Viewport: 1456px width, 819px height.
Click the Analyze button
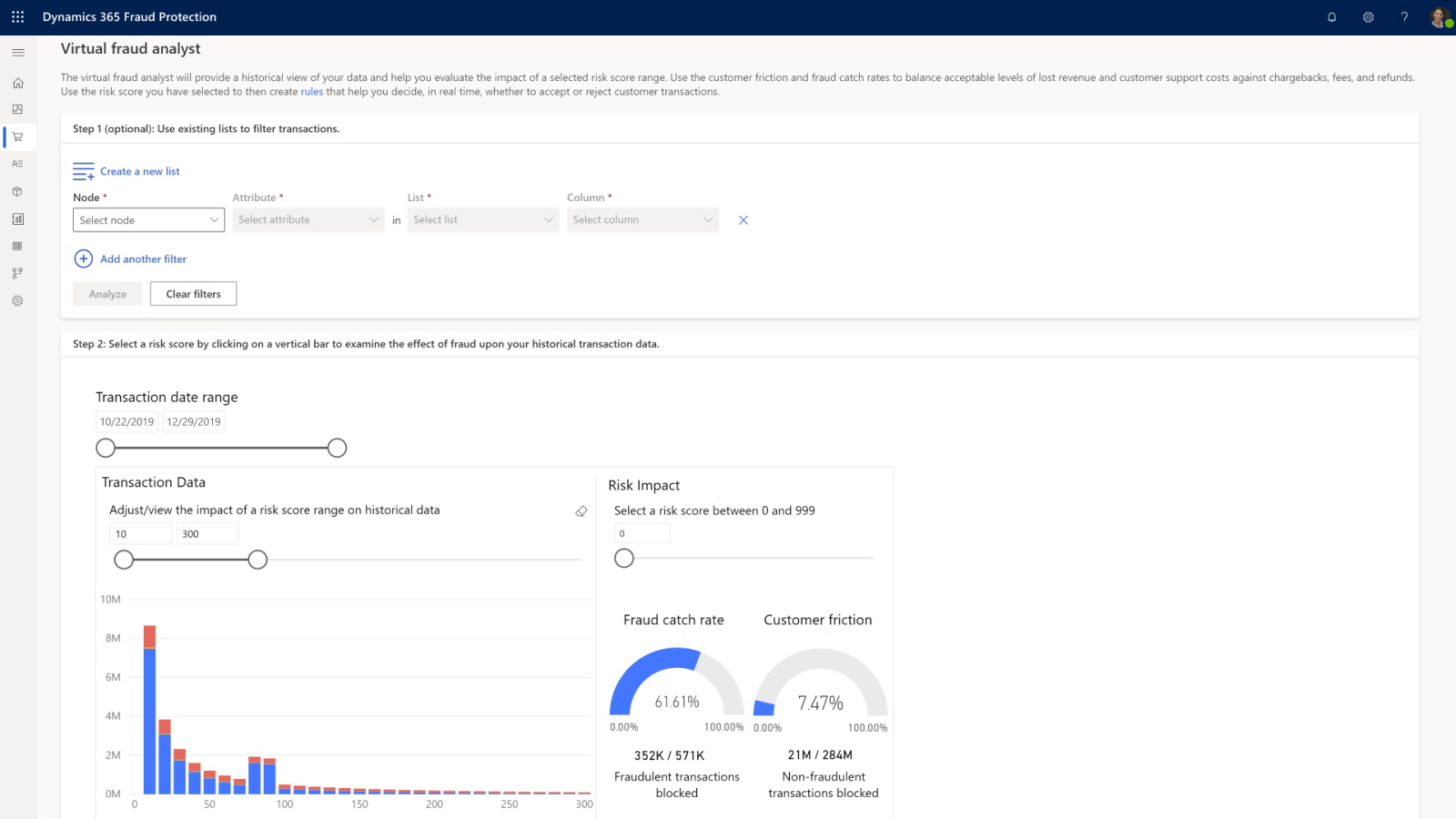click(107, 294)
